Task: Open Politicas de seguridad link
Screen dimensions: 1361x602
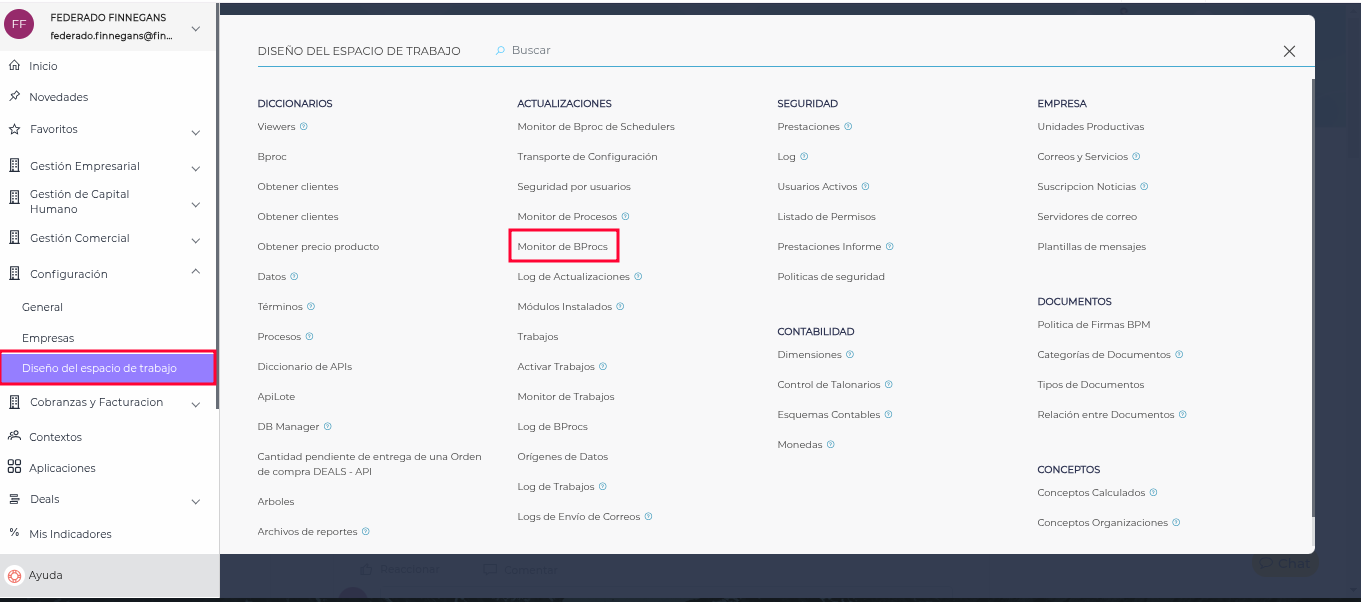Action: (831, 277)
